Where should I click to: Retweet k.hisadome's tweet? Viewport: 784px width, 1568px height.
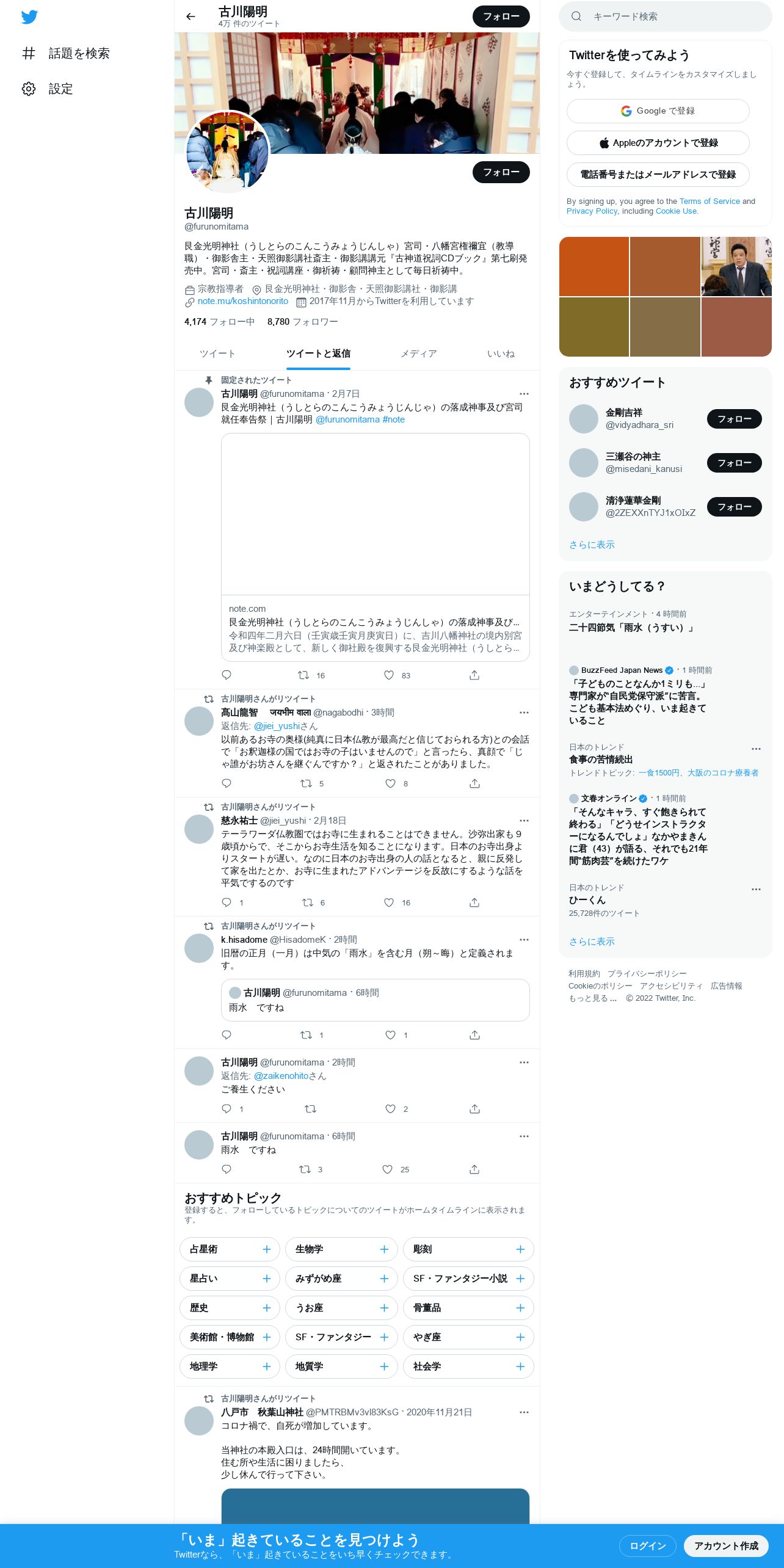[312, 1035]
